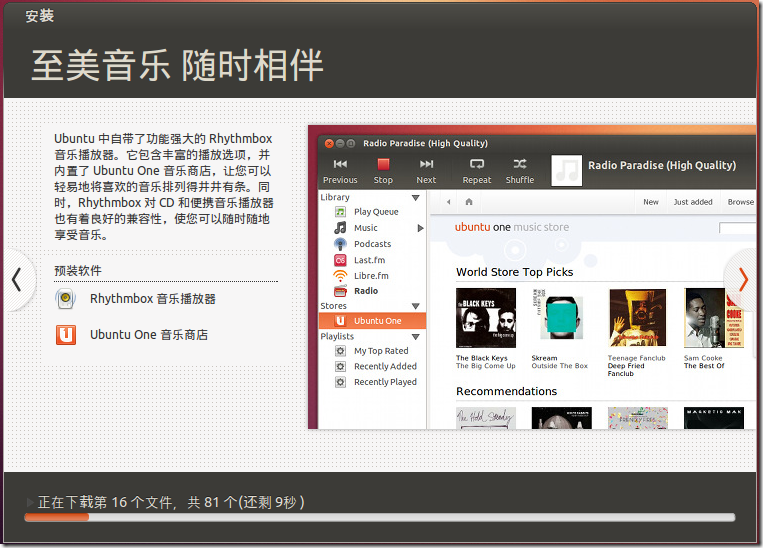Select the Music library icon
The image size is (763, 548).
point(340,227)
